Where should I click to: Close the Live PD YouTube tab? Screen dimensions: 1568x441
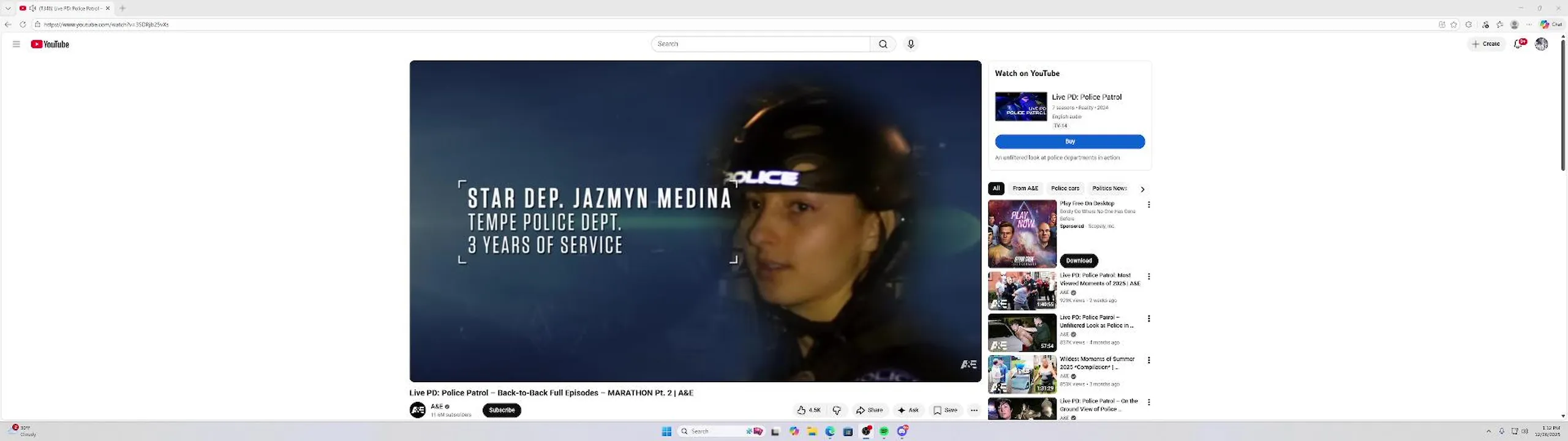coord(107,8)
